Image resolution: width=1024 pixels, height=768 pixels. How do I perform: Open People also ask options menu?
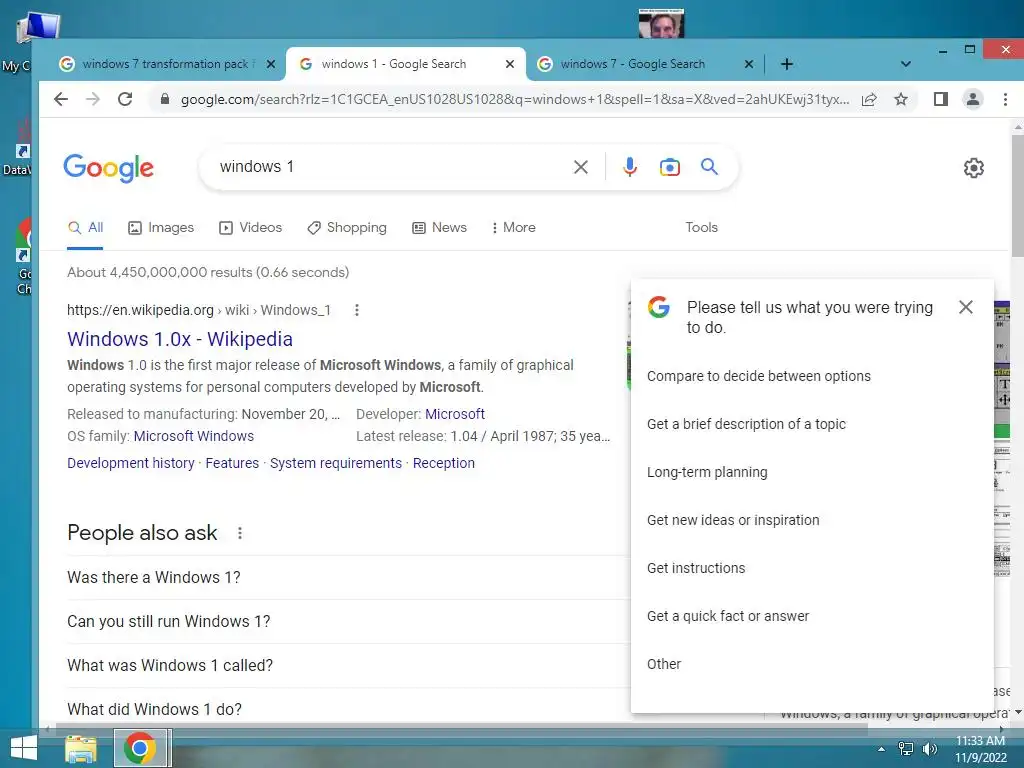pyautogui.click(x=240, y=534)
